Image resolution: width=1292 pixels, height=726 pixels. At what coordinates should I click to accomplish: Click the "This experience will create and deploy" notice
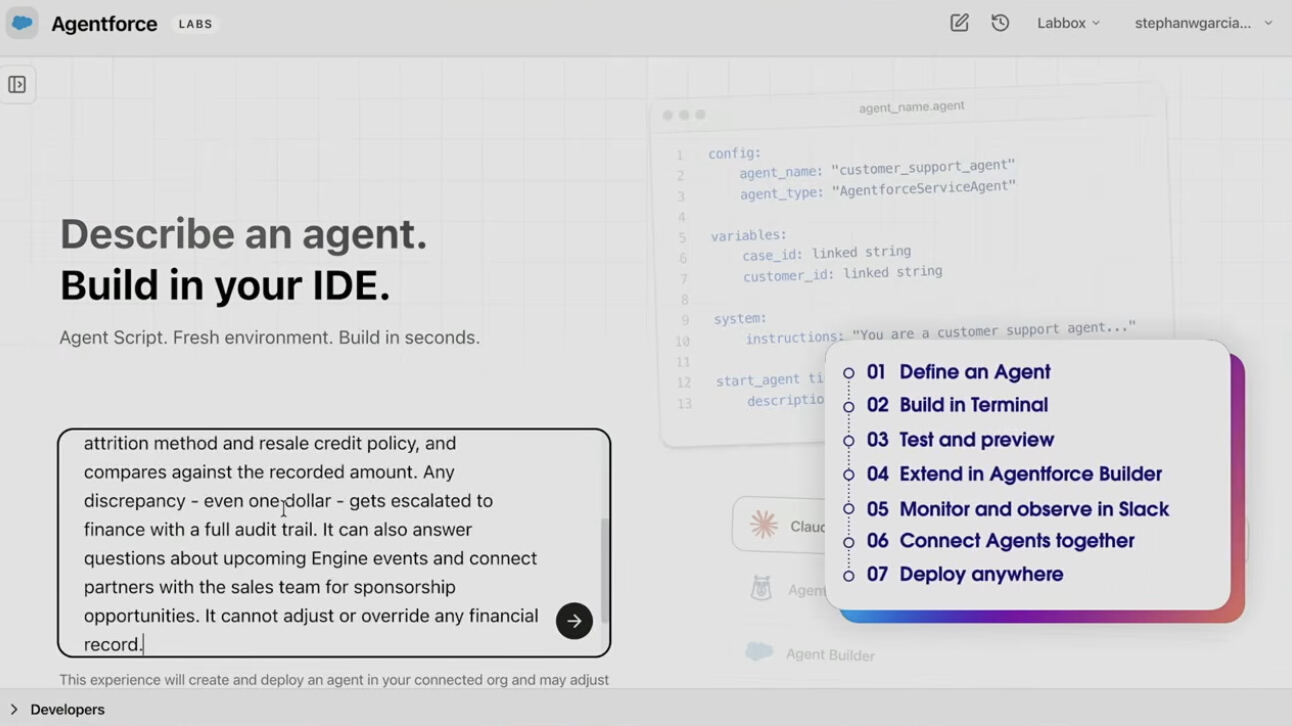pyautogui.click(x=334, y=680)
